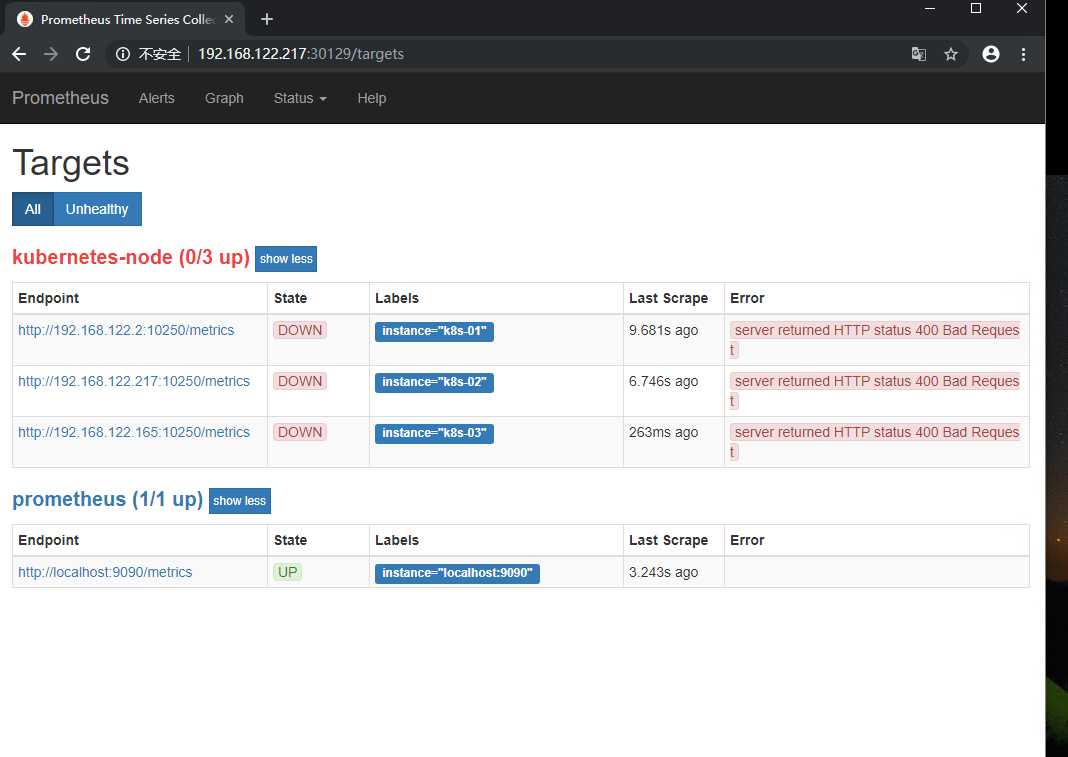Click the Last Scrape header in kubernetes-node table

coord(668,298)
